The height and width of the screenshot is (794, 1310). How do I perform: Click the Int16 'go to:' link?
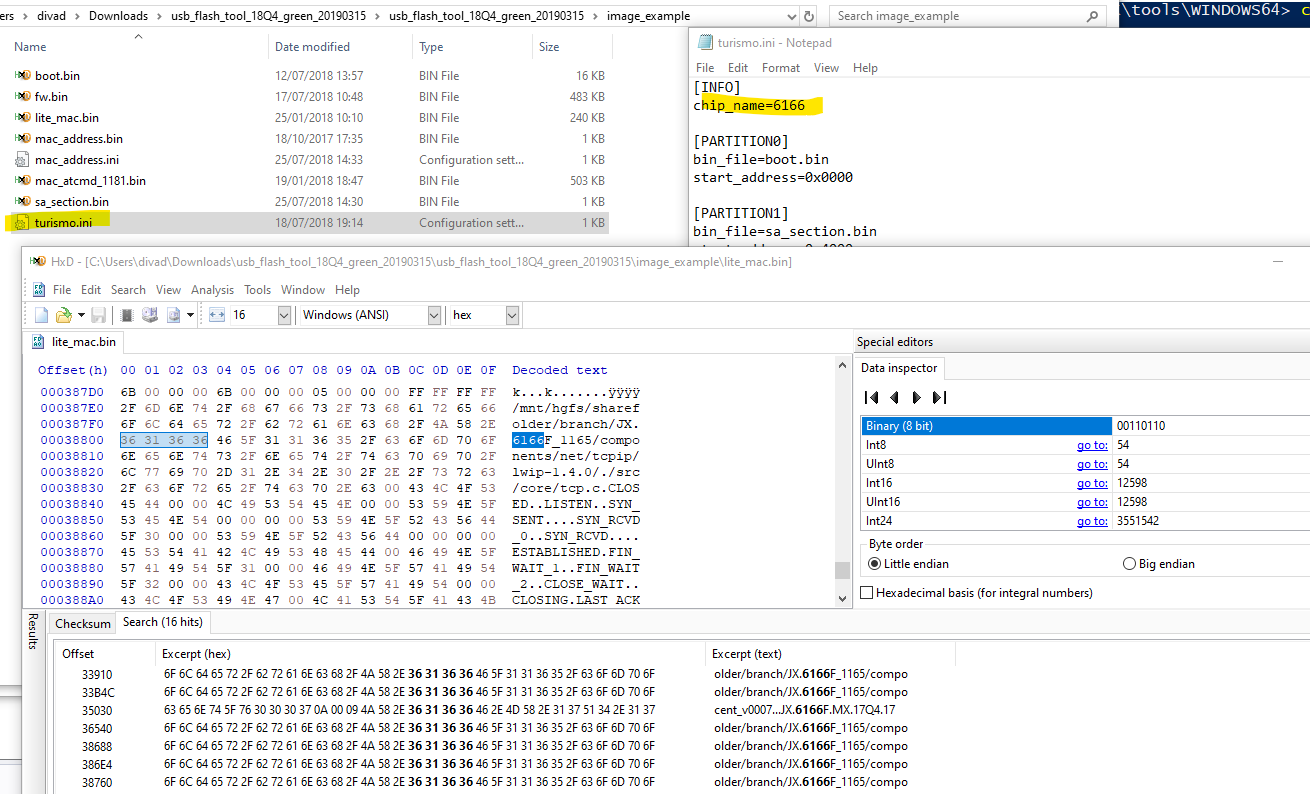tap(1092, 483)
